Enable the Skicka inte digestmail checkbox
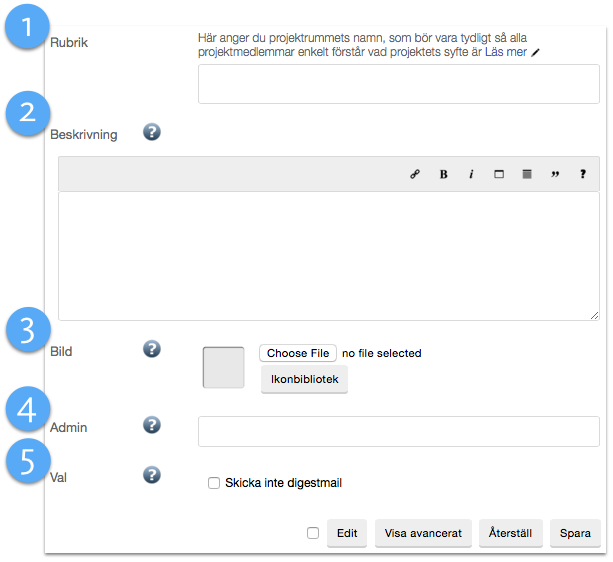 pyautogui.click(x=214, y=483)
